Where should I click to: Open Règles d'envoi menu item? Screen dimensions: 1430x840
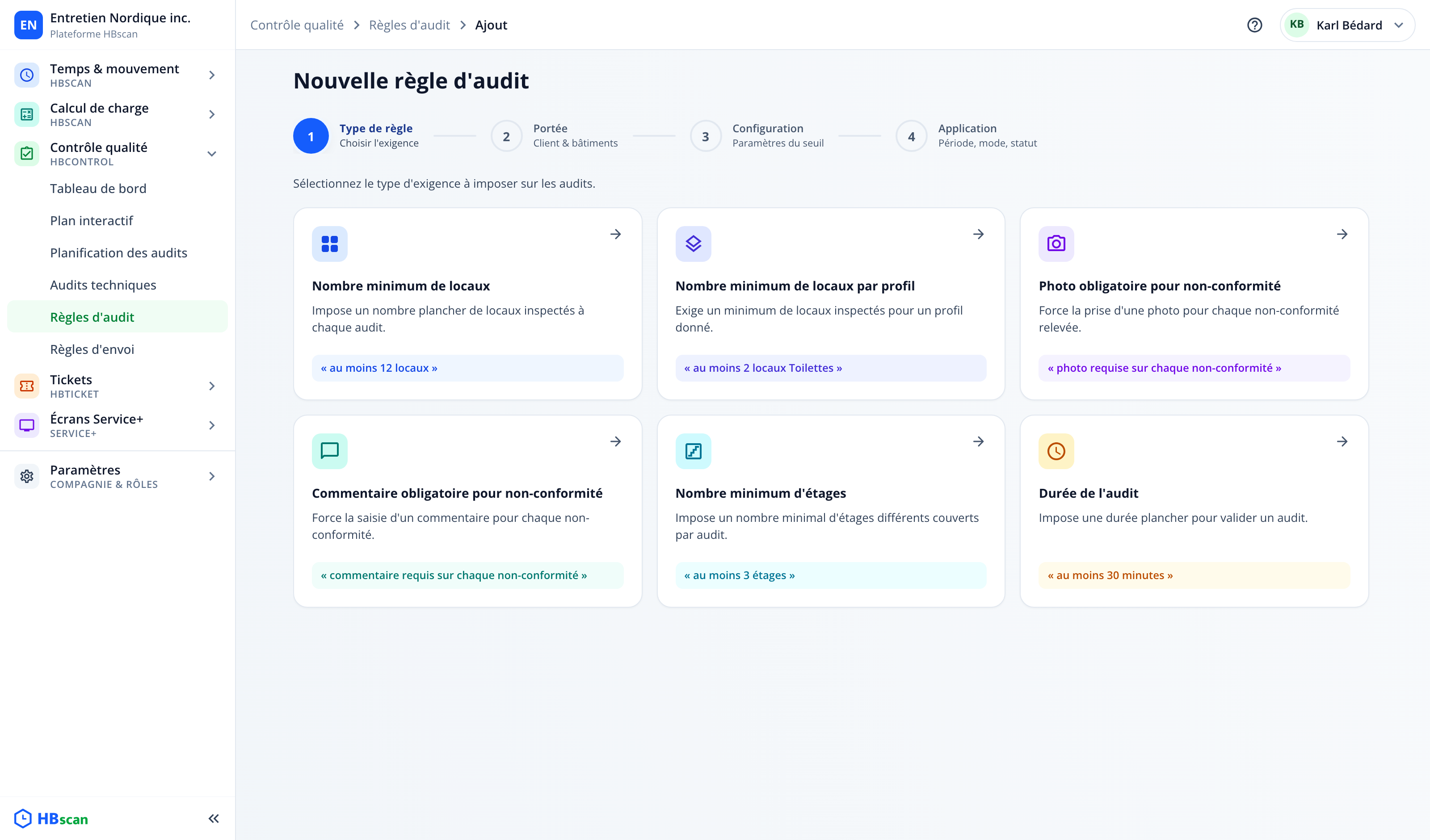tap(117, 349)
